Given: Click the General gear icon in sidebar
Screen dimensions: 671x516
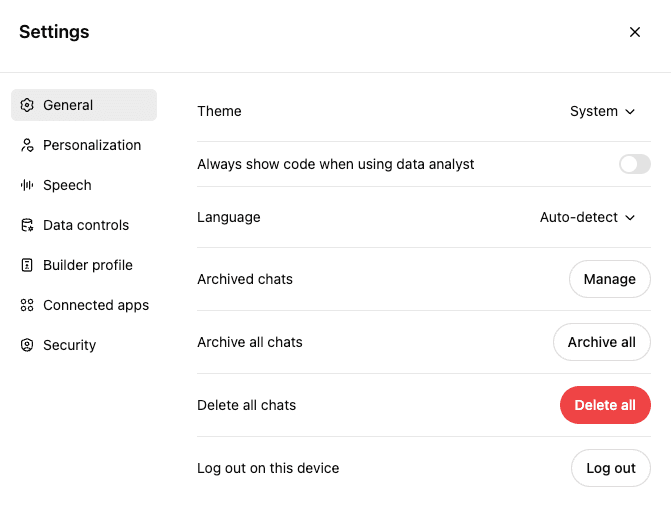Looking at the screenshot, I should 27,105.
